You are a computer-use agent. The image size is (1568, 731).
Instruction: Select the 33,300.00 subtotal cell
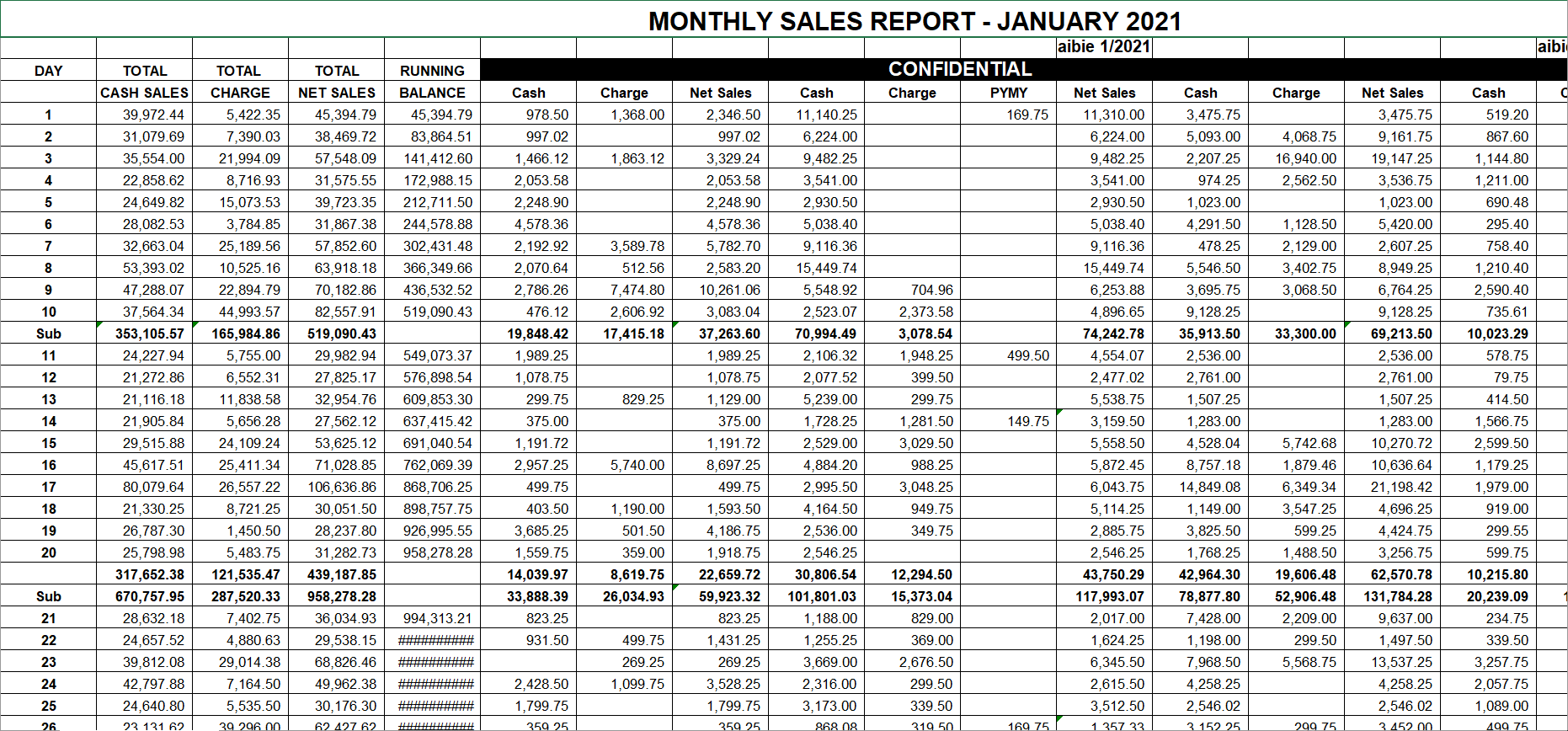tap(1297, 333)
